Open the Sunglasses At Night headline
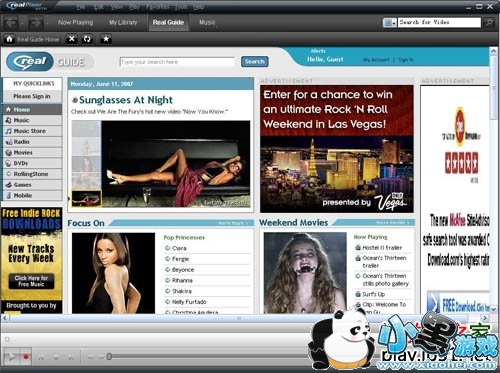The image size is (500, 373). click(x=126, y=100)
